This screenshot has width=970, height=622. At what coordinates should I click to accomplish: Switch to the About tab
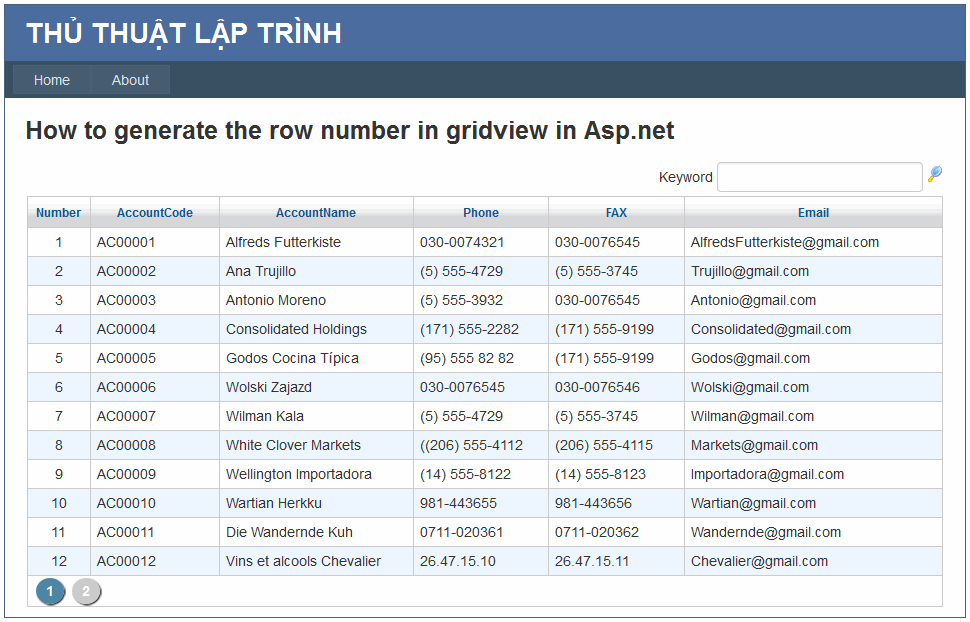point(129,80)
